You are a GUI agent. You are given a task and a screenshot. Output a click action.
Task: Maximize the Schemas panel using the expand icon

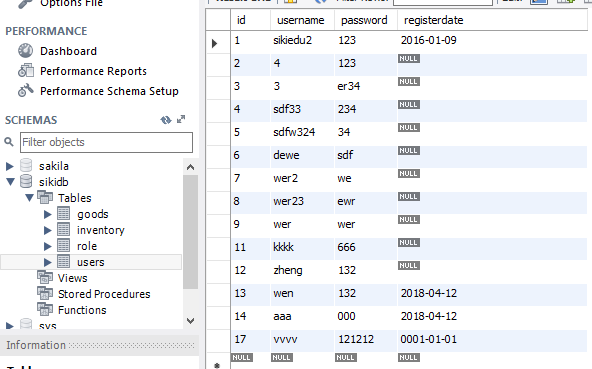[181, 119]
